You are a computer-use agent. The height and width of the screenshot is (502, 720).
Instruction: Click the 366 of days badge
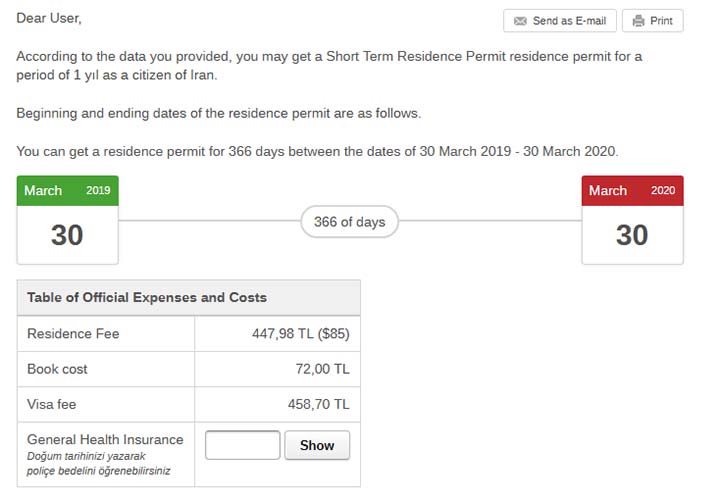(349, 222)
